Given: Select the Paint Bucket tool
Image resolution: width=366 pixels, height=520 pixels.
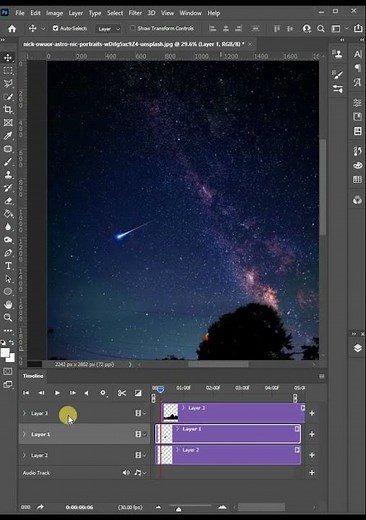Looking at the screenshot, I should click(8, 214).
